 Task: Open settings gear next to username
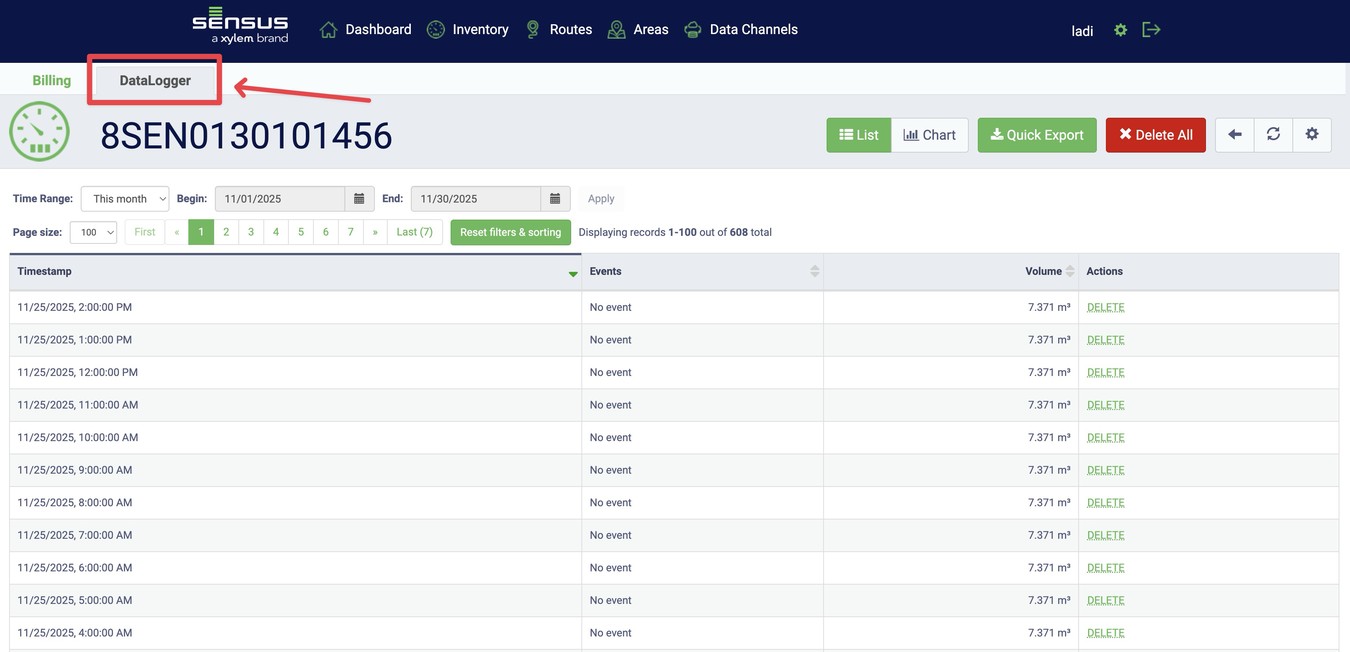point(1120,30)
